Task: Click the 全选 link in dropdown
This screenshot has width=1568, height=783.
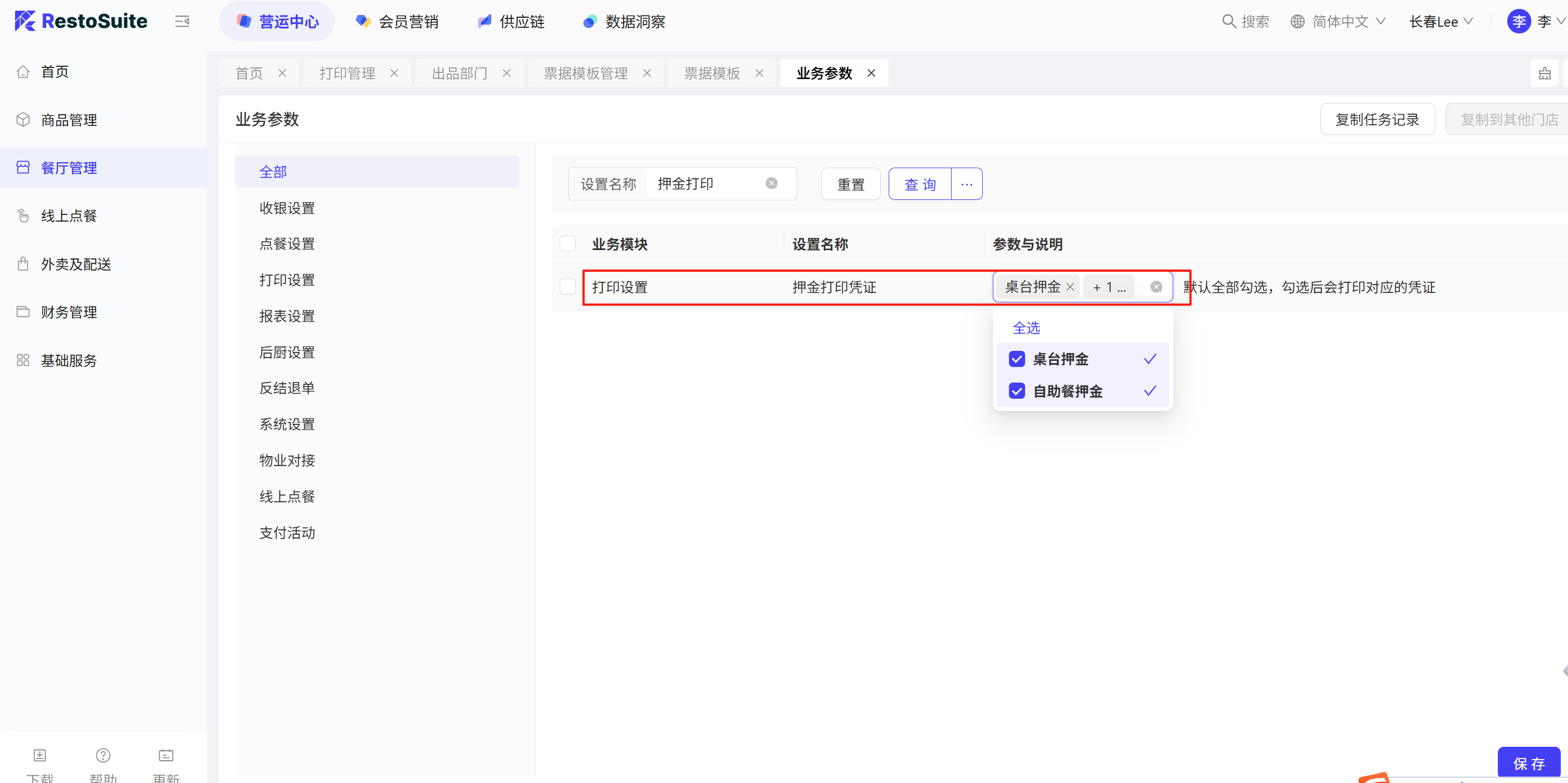Action: click(1026, 327)
